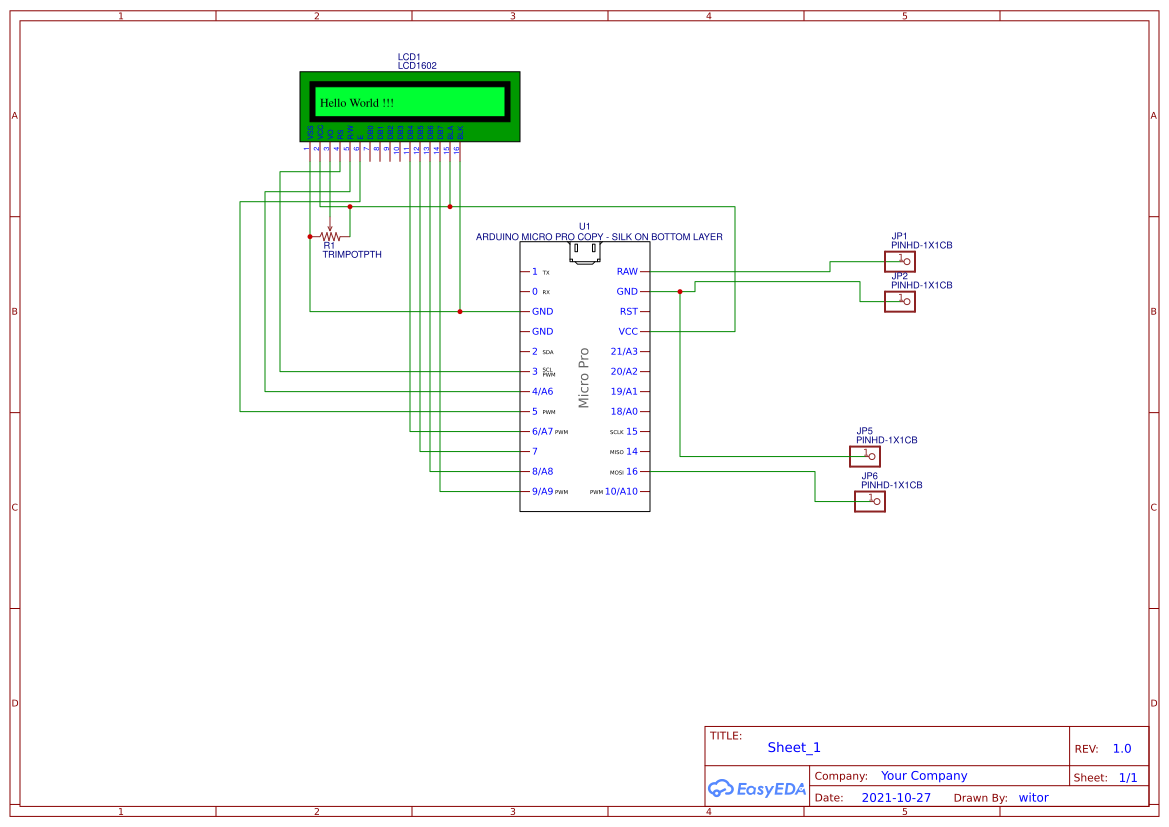Click the revision value 1.0
1169x827 pixels.
coord(1120,748)
